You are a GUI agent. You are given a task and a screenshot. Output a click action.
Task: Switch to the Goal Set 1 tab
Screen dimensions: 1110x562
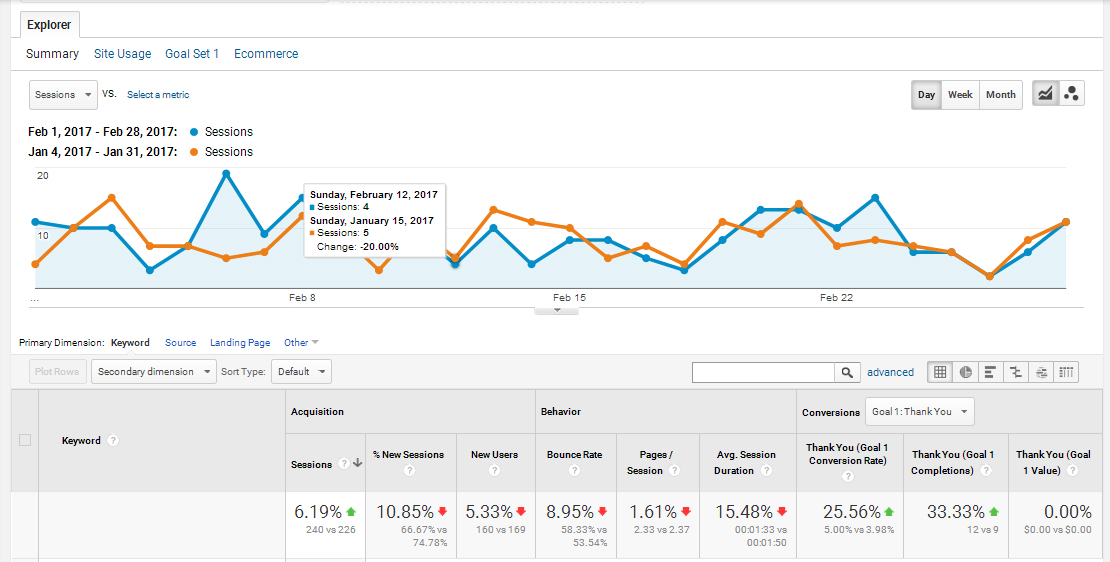click(x=192, y=54)
